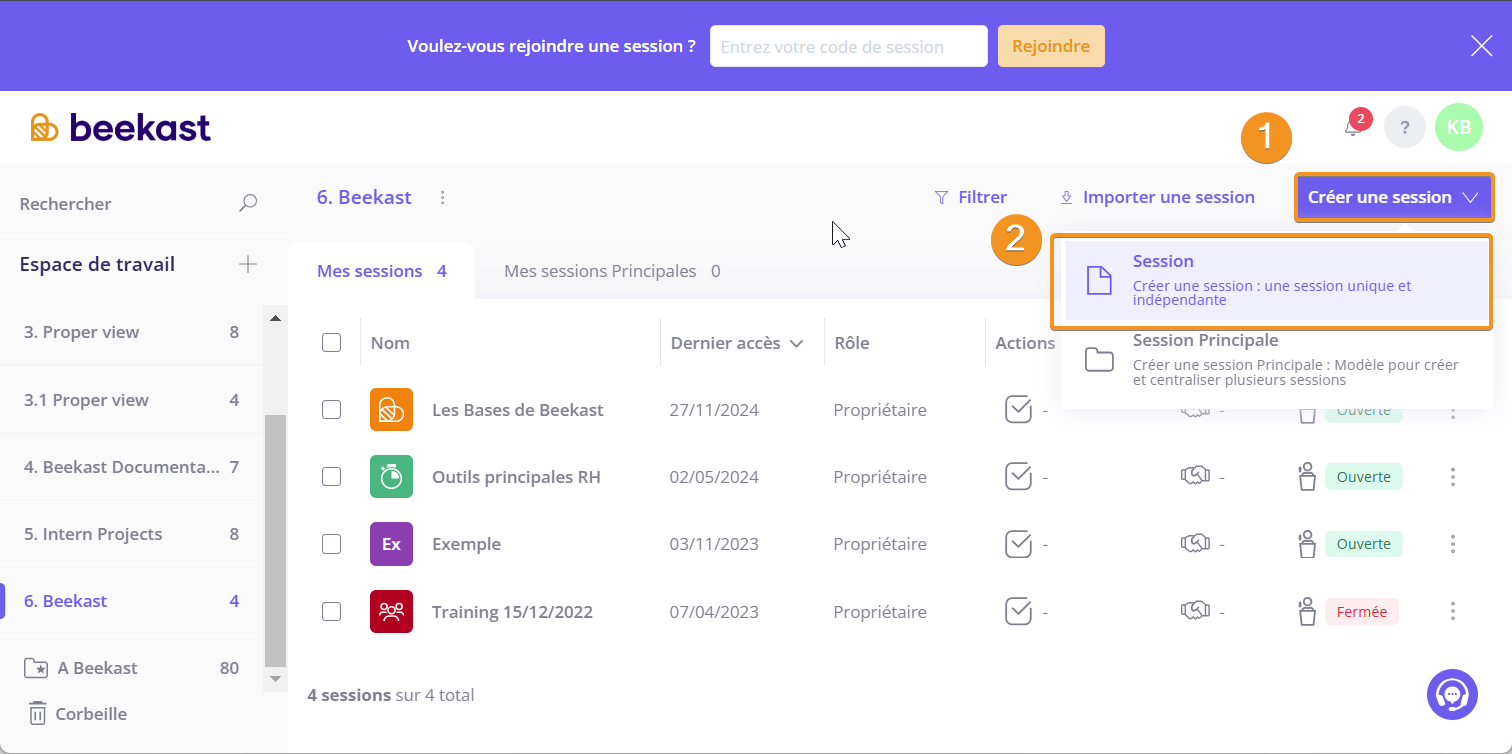Open the more options dots for Exemple
The width and height of the screenshot is (1512, 754).
[x=1453, y=544]
